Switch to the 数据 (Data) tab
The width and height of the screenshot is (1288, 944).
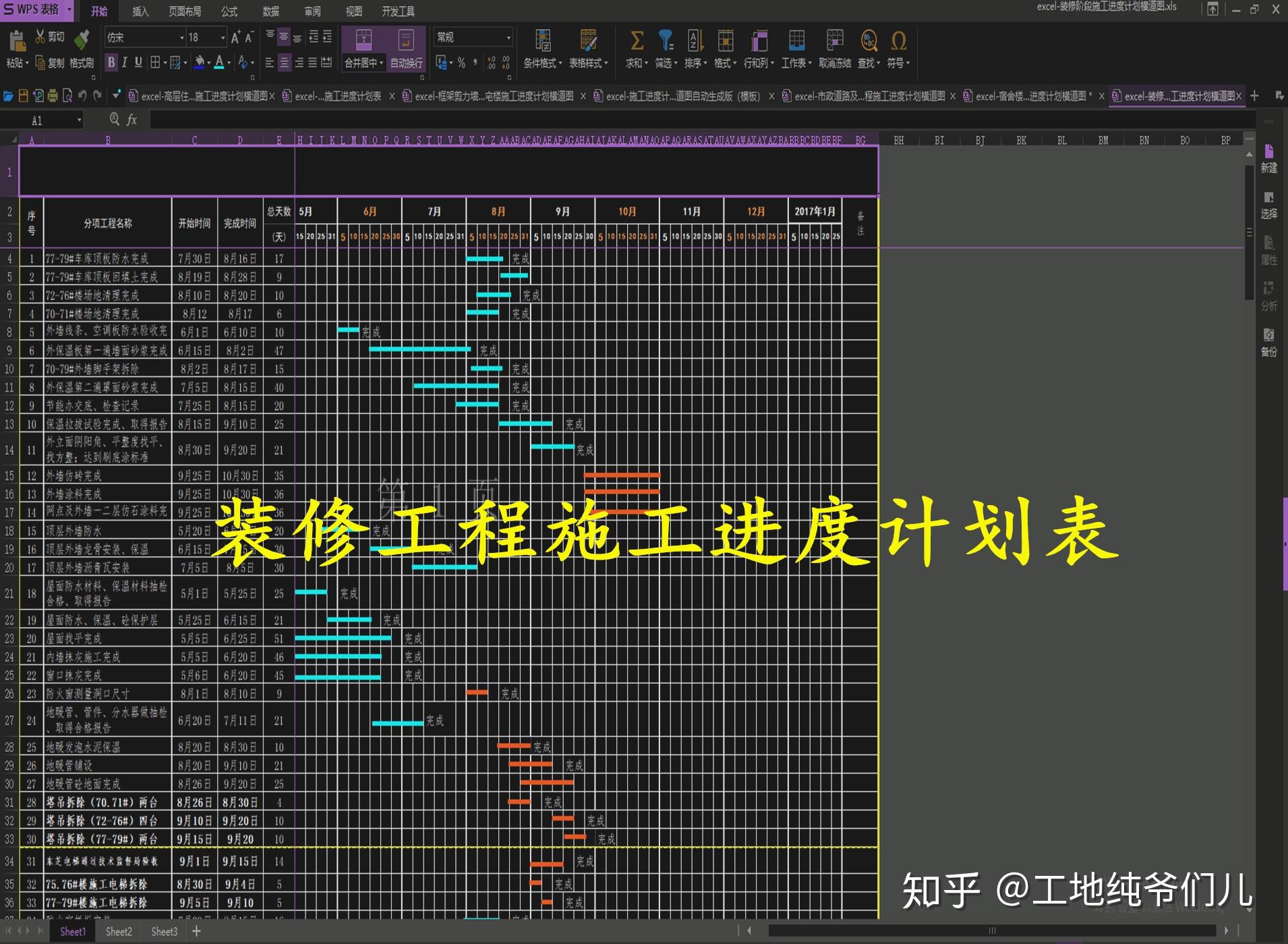(271, 11)
